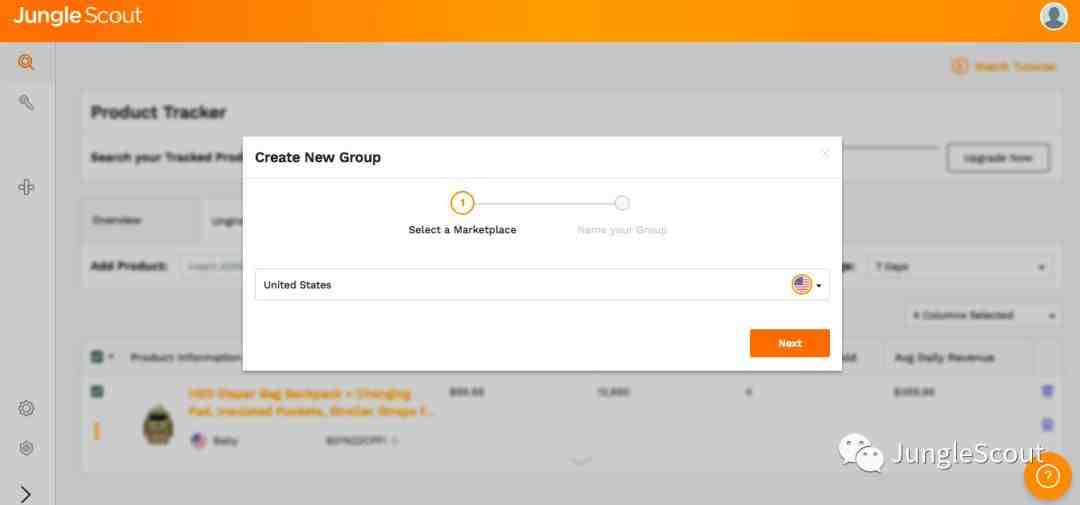Viewport: 1080px width, 505px height.
Task: Click the Jungle Scout logo
Action: (77, 17)
